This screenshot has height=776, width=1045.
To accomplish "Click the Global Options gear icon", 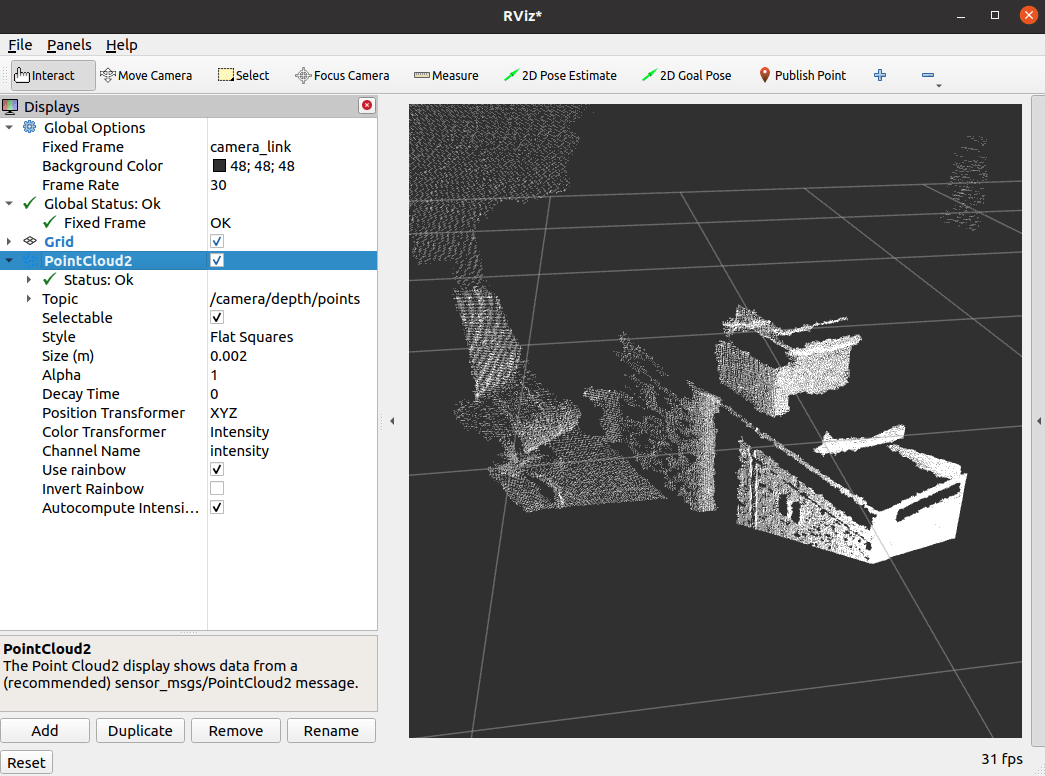I will 30,127.
